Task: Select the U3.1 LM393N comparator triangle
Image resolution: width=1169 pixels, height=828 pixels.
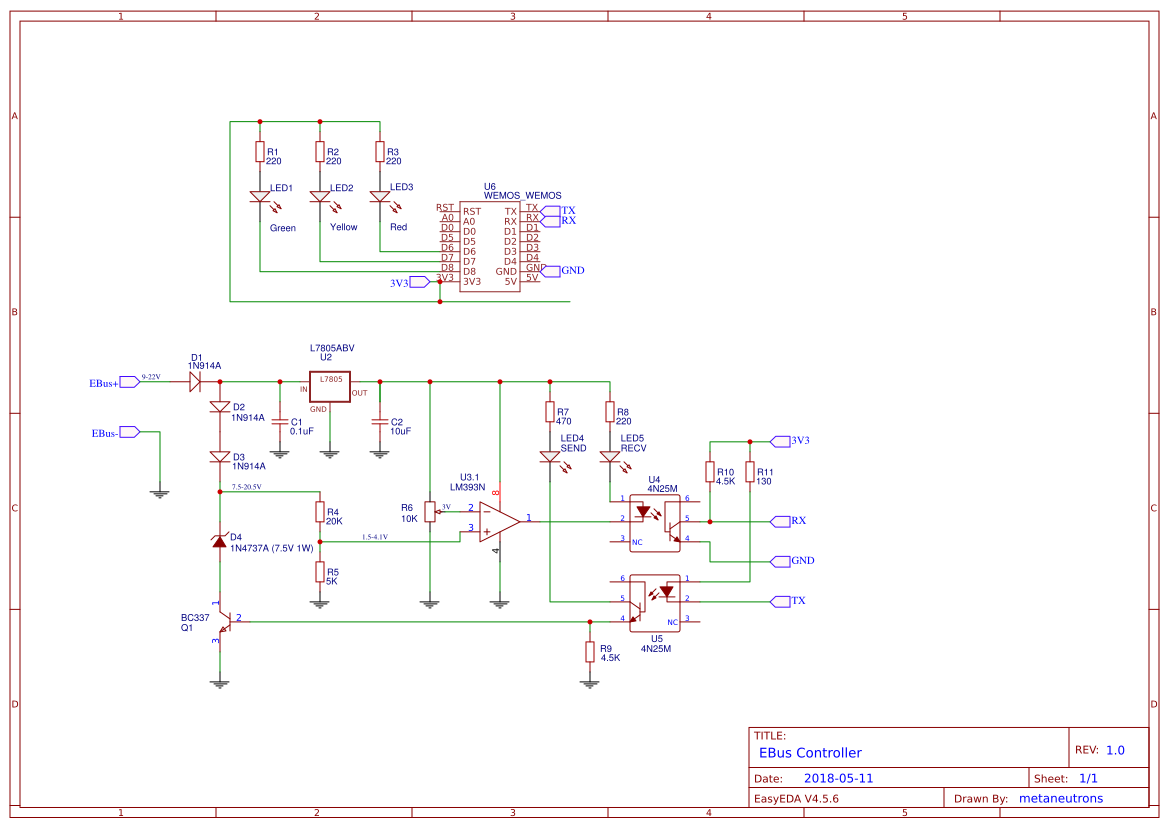Action: (x=498, y=522)
